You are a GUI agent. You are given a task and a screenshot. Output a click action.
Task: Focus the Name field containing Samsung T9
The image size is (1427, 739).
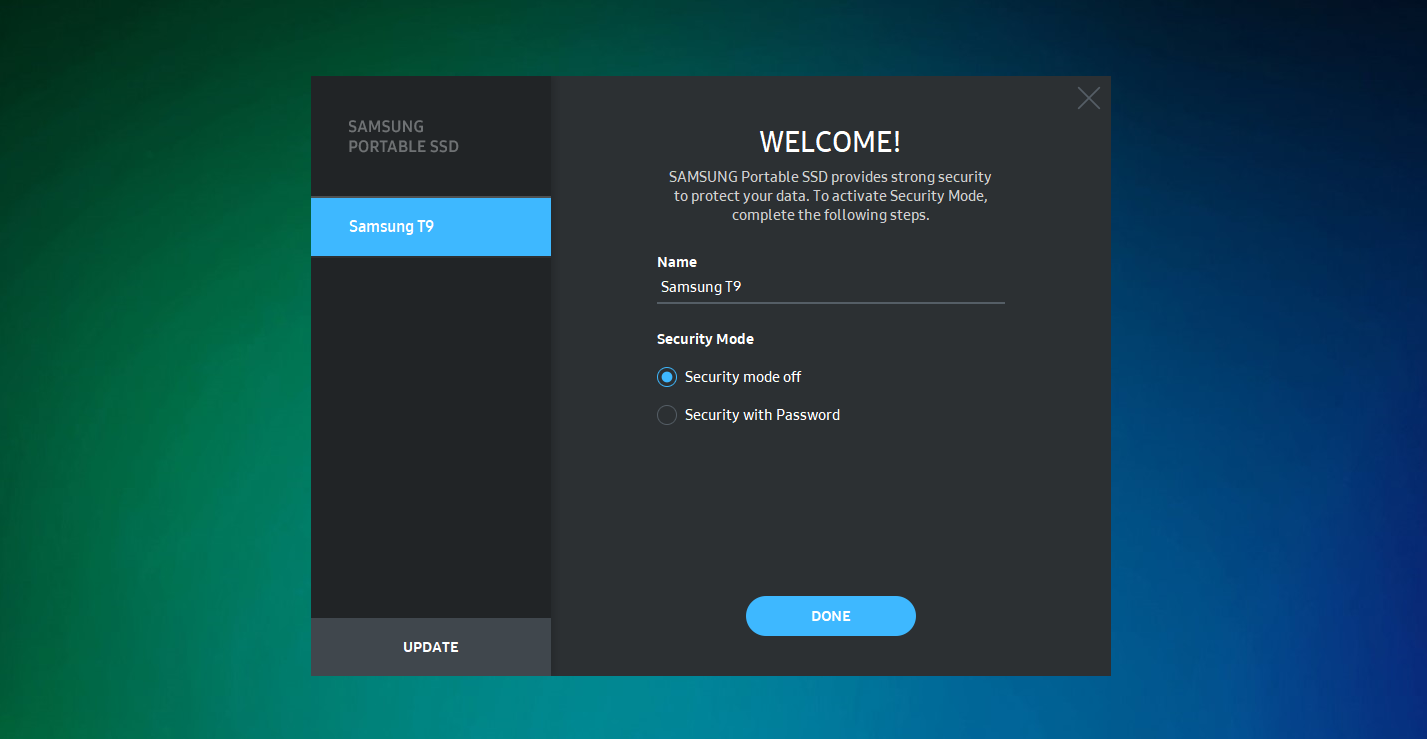(x=831, y=287)
